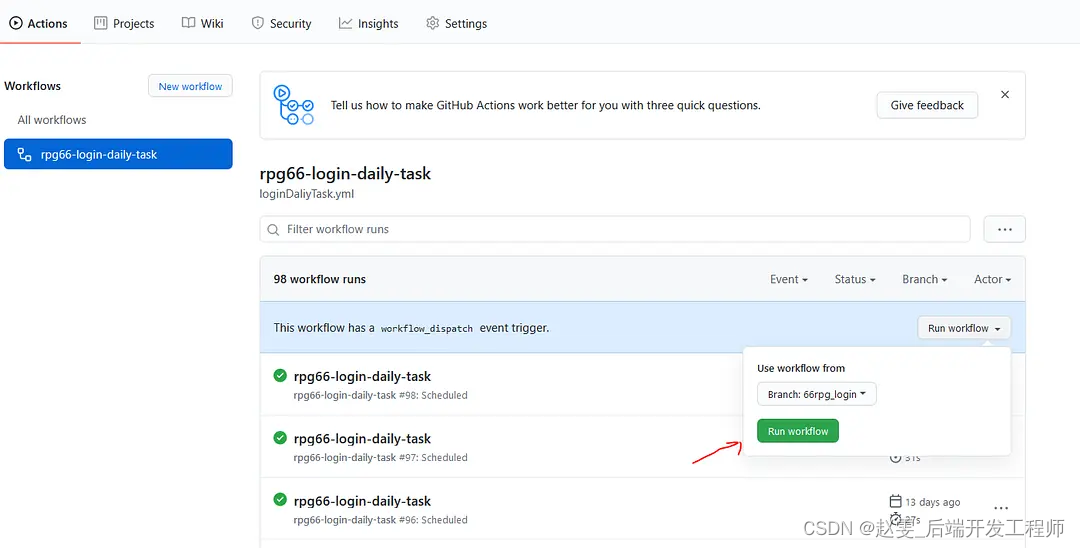Click success check icon for run #98
1080x548 pixels.
280,375
